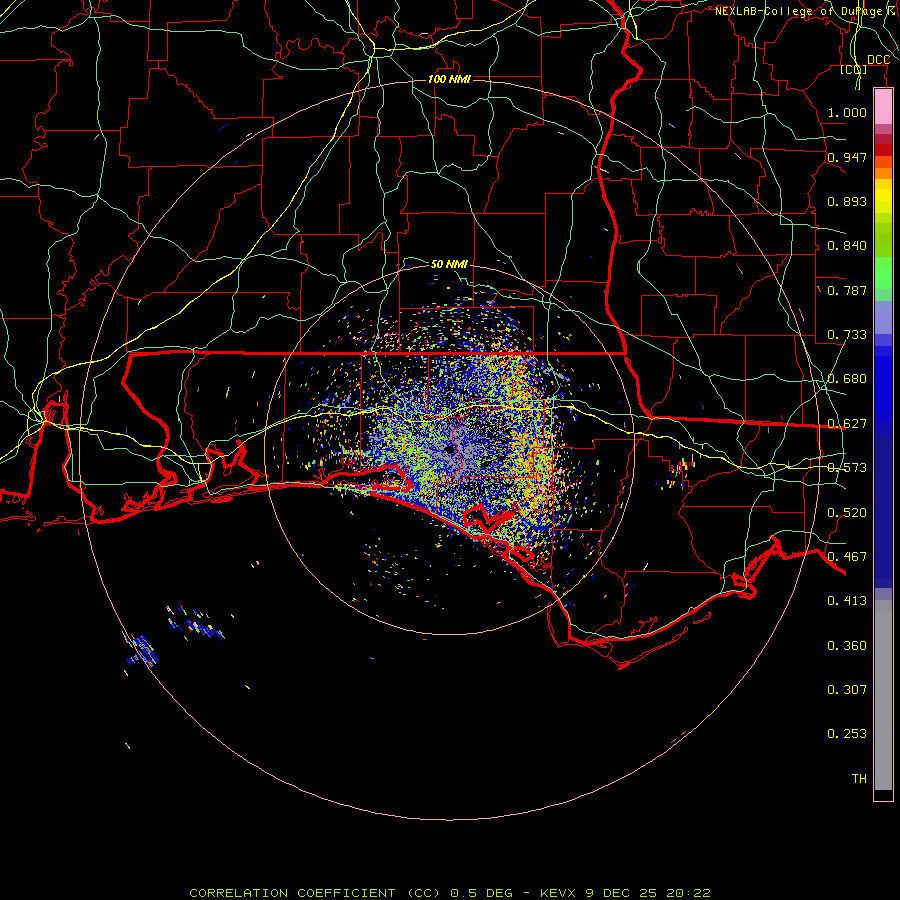Click the 0.840 scale value

[x=847, y=246]
